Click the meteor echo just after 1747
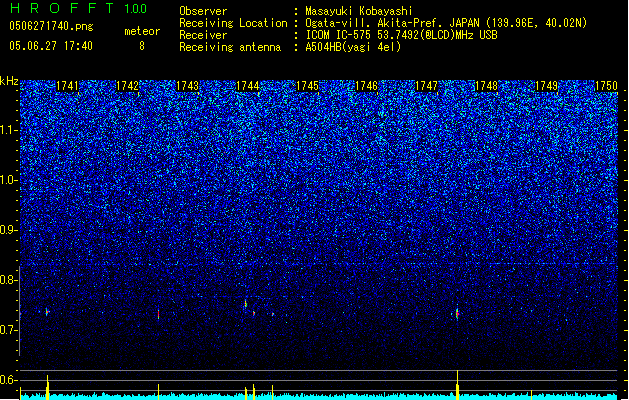Viewport: 629px width, 400px height. [457, 314]
